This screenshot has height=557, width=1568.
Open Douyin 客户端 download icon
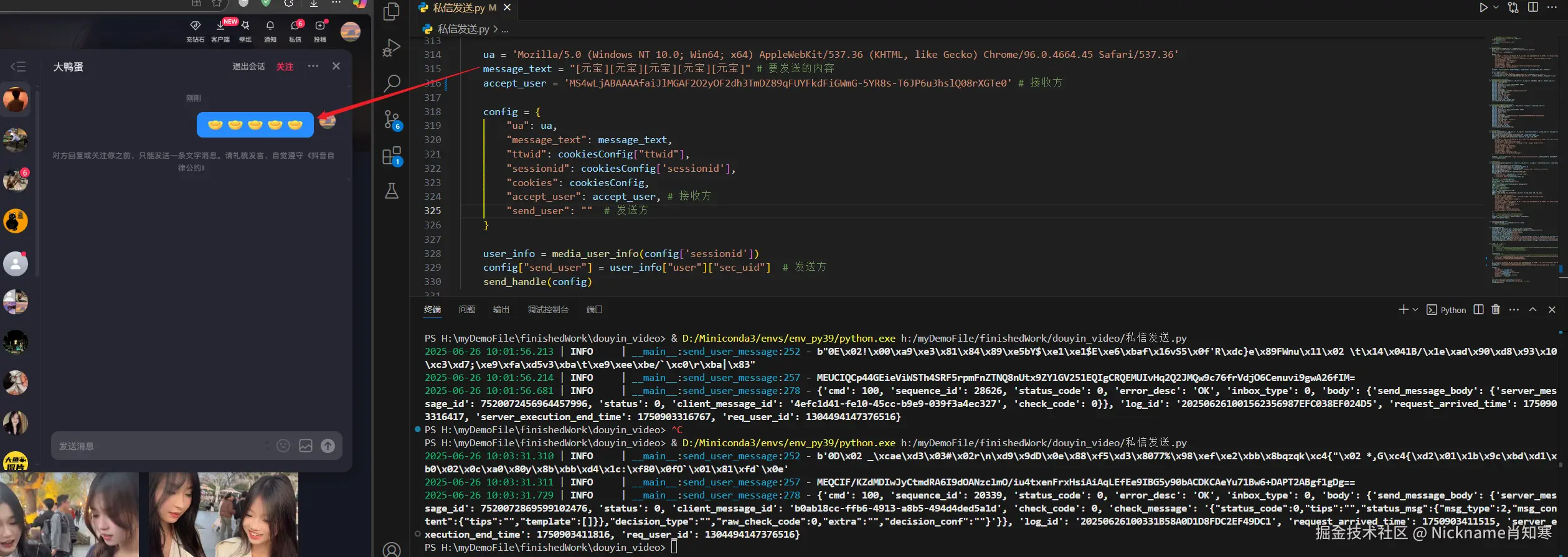click(x=220, y=31)
